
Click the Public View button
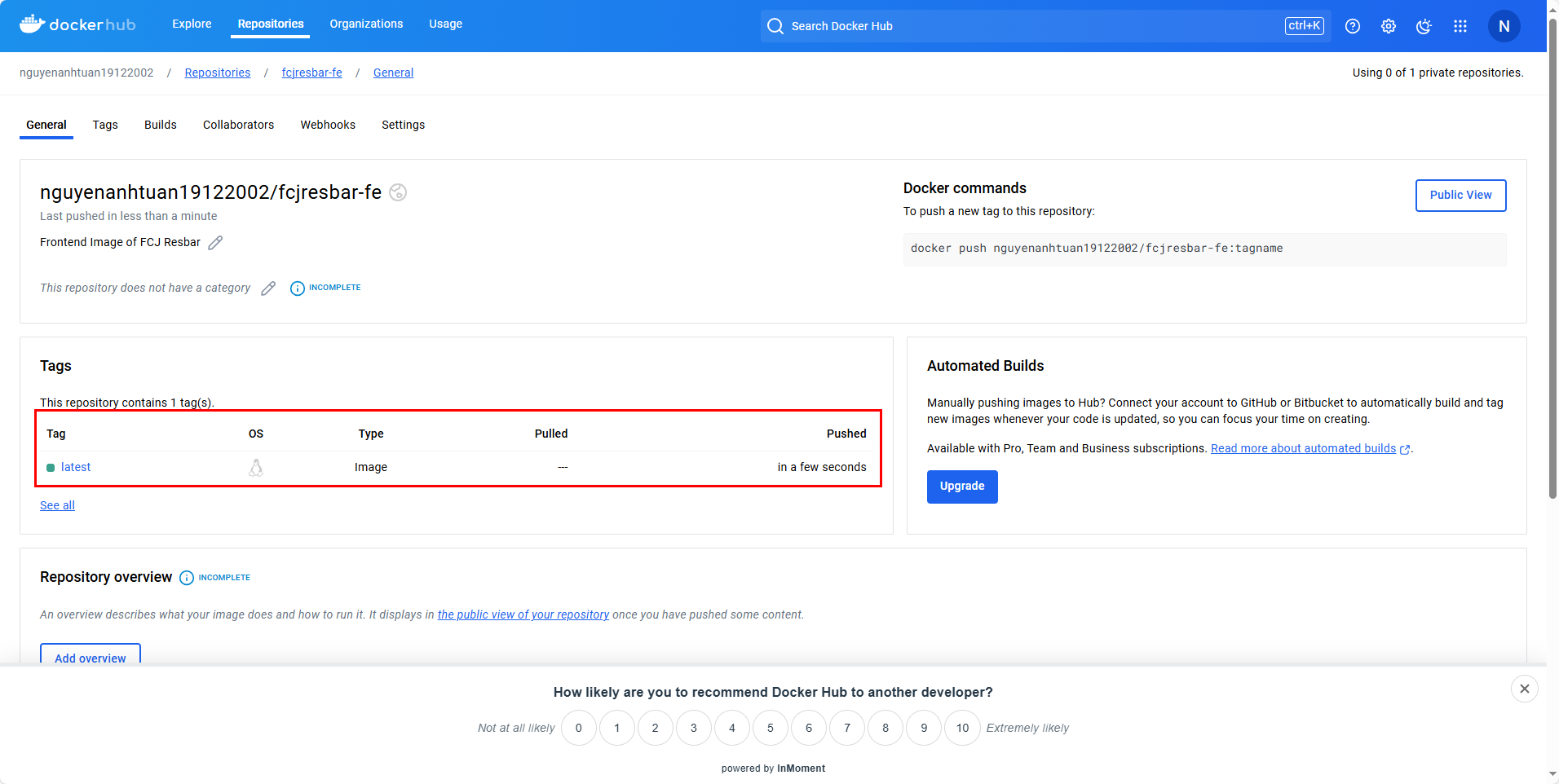[x=1460, y=196]
